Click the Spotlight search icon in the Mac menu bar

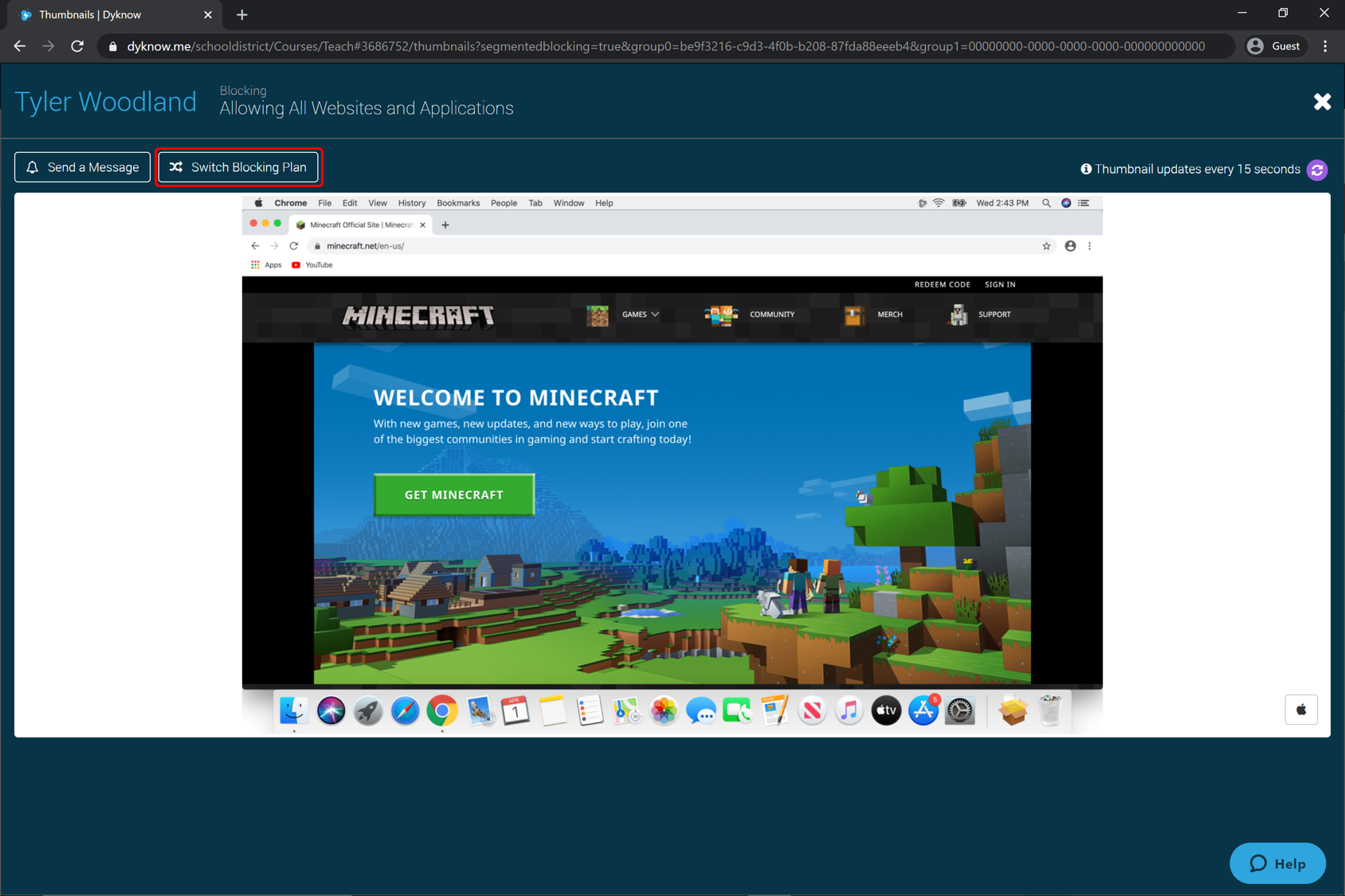1046,203
